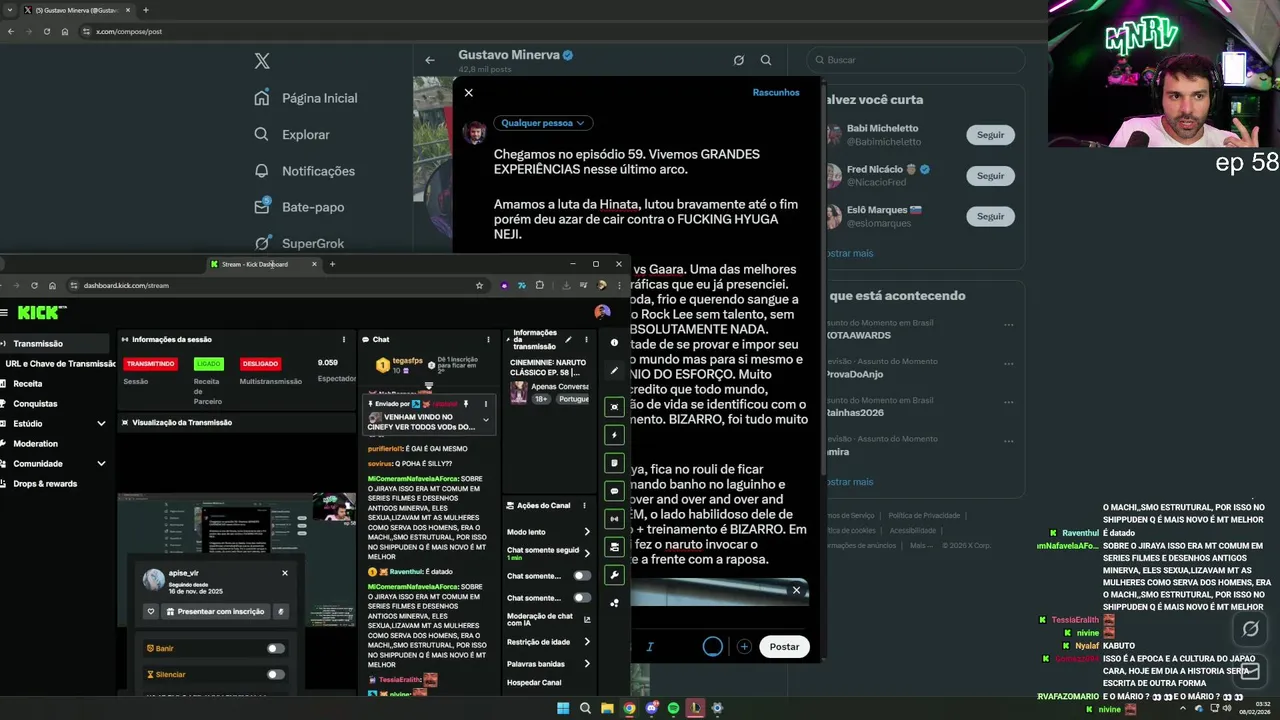Toggle the Silenciar switch

tap(275, 674)
